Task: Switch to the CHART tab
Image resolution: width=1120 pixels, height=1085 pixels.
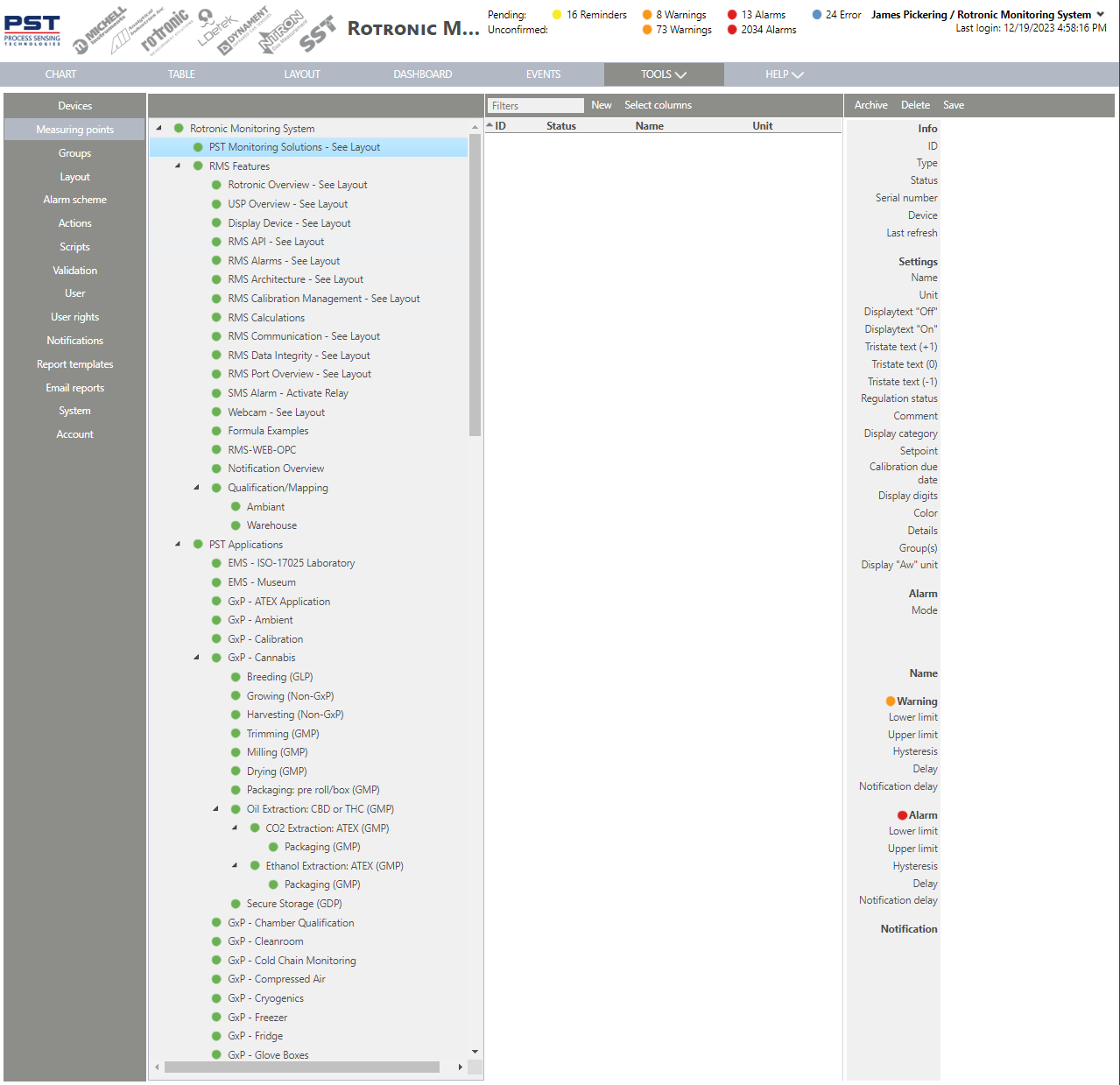Action: click(x=61, y=74)
